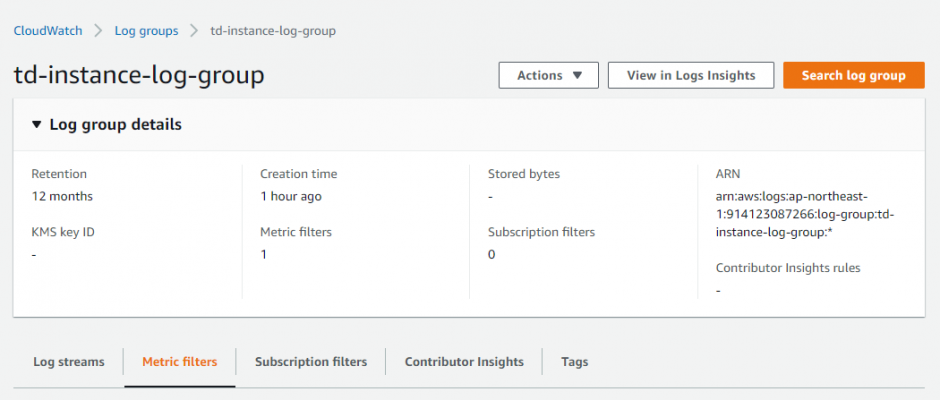Open the Actions dropdown menu
Screen dimensions: 940x400
tap(548, 75)
